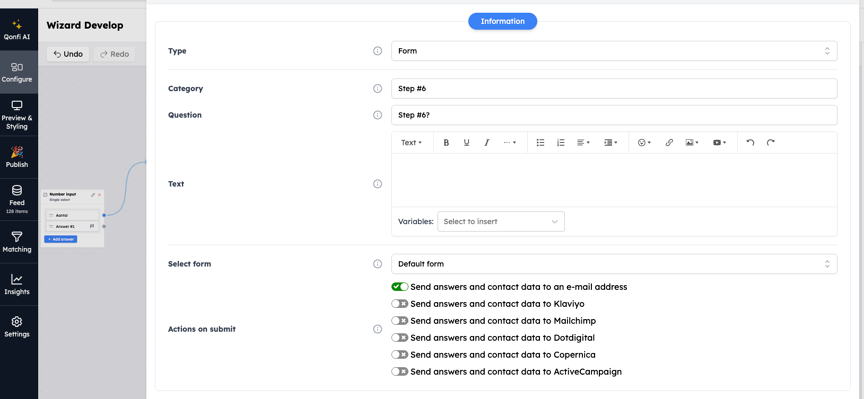864x399 pixels.
Task: Toggle italic formatting
Action: click(487, 143)
